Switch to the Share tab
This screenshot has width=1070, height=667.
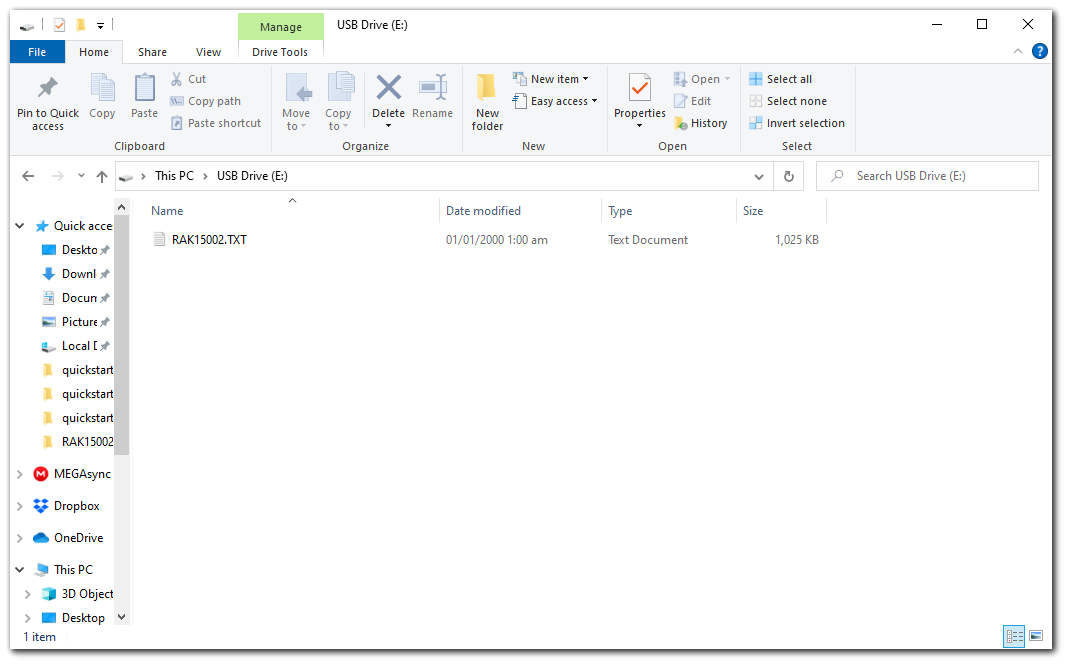152,52
